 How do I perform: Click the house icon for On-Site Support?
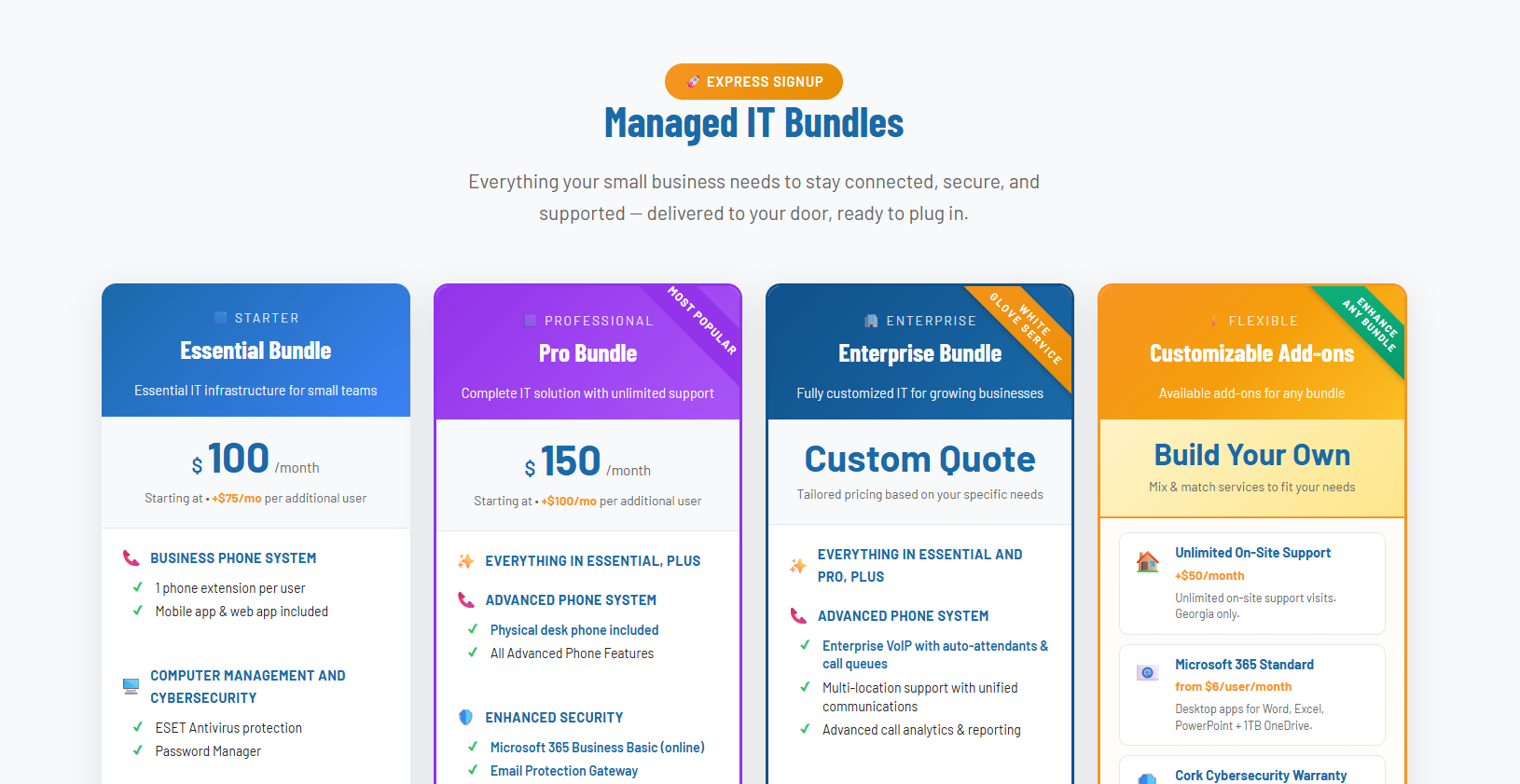tap(1148, 561)
